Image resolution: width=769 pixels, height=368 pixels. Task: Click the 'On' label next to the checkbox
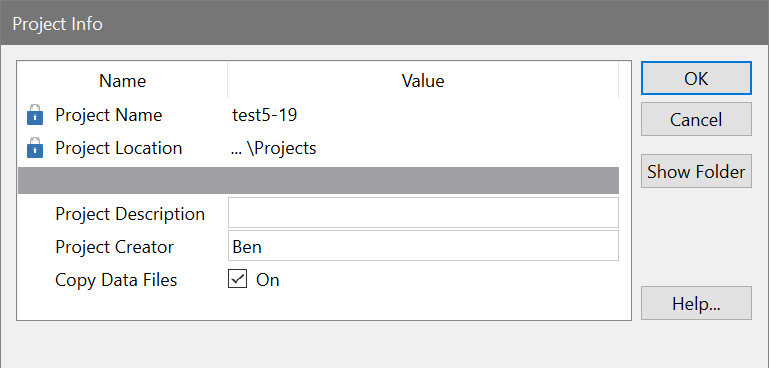[x=268, y=280]
